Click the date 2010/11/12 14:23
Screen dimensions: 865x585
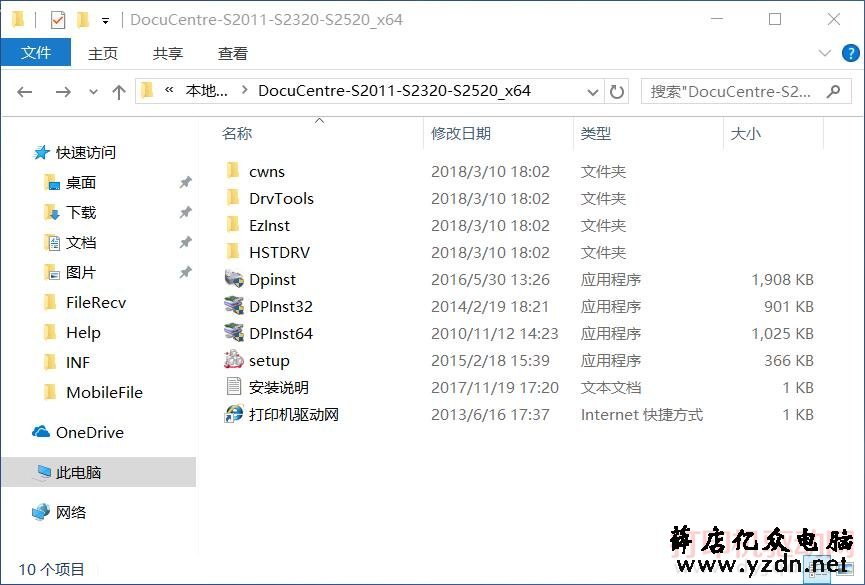(x=495, y=333)
